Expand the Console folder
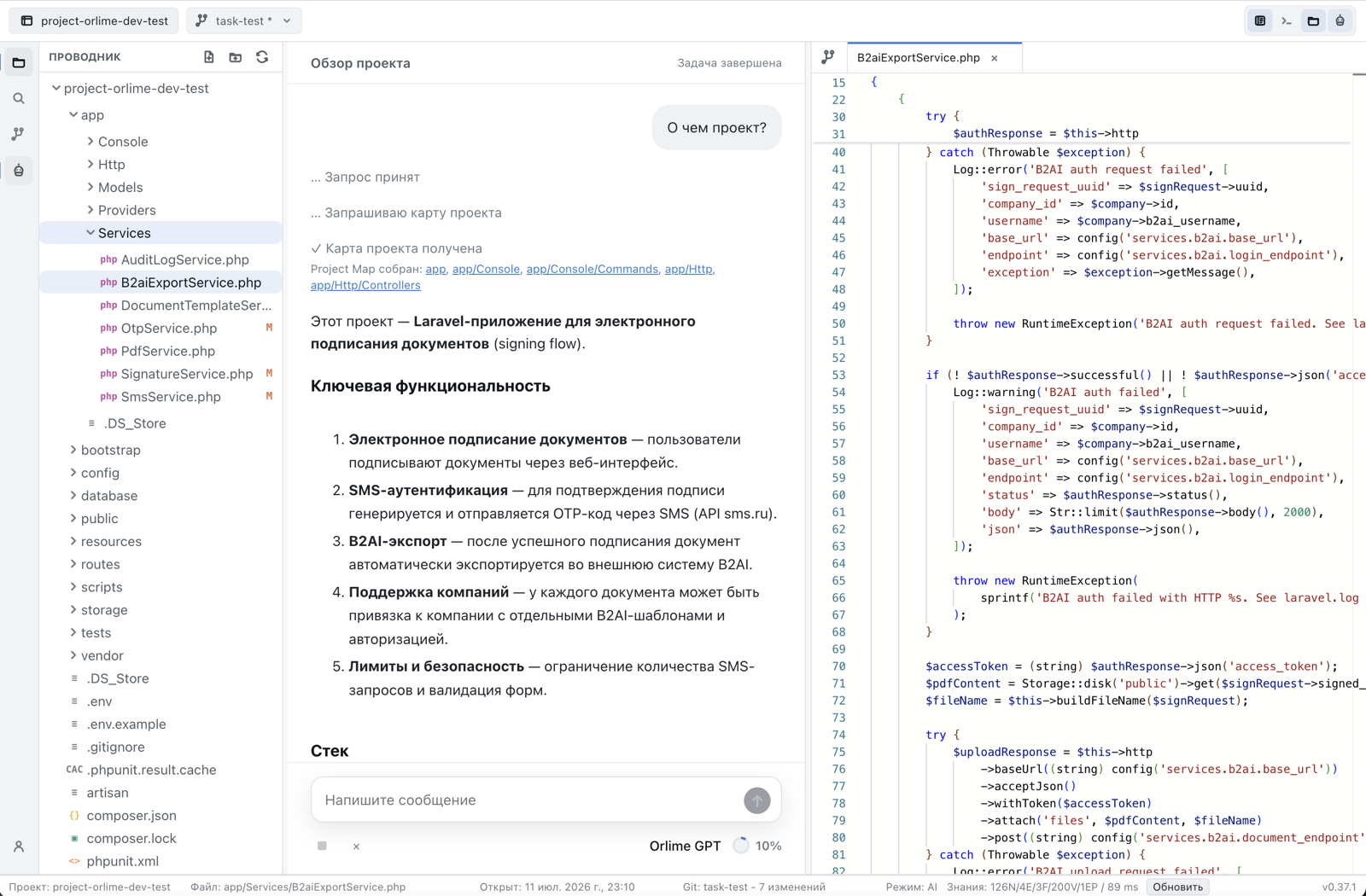The width and height of the screenshot is (1366, 896). tap(90, 141)
